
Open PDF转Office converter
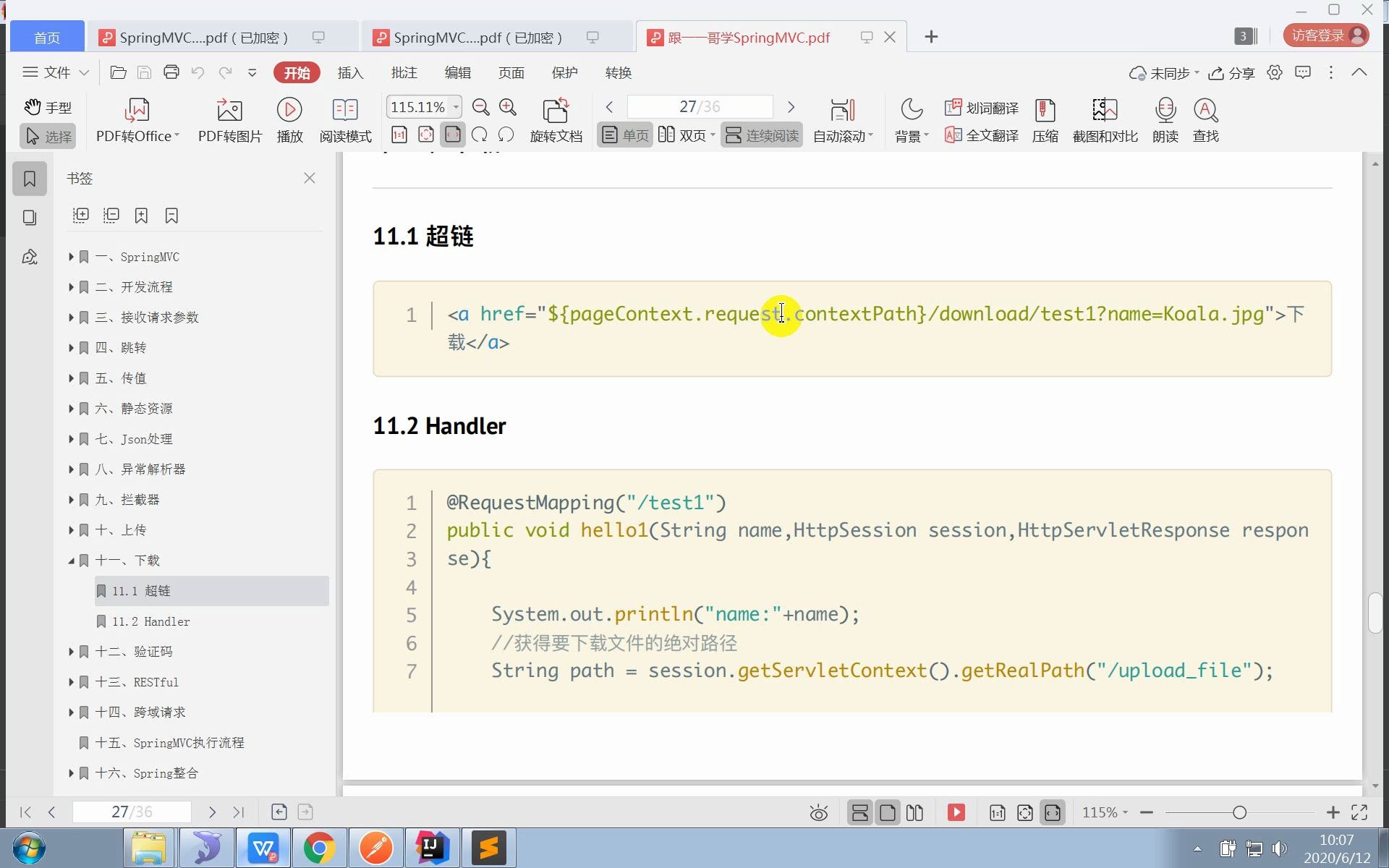137,120
